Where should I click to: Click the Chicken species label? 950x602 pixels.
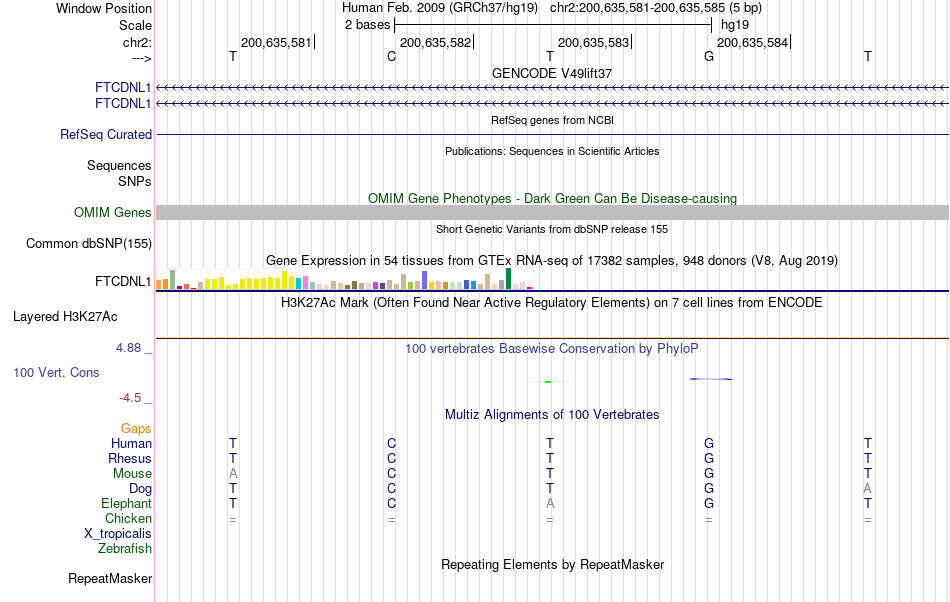click(x=128, y=518)
